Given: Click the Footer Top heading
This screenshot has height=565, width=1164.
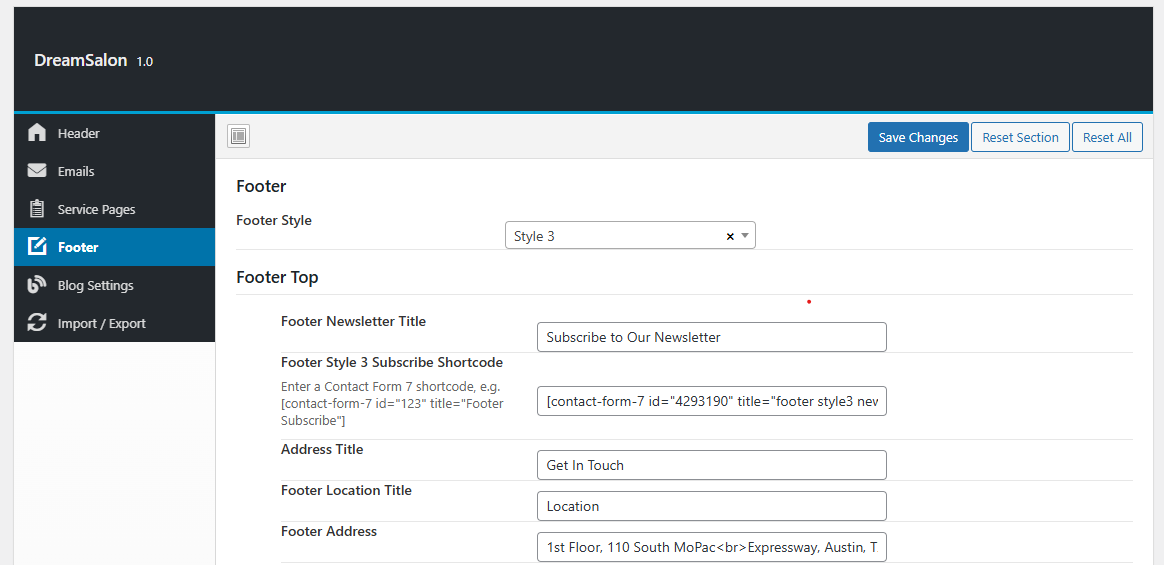Looking at the screenshot, I should 277,278.
